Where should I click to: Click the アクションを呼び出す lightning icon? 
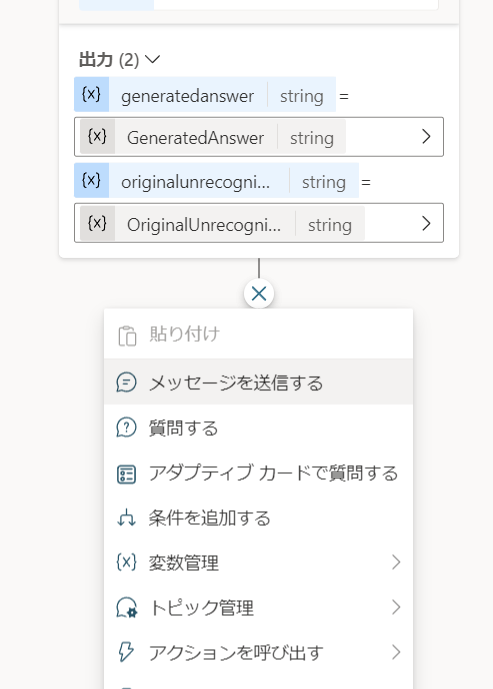[x=126, y=652]
